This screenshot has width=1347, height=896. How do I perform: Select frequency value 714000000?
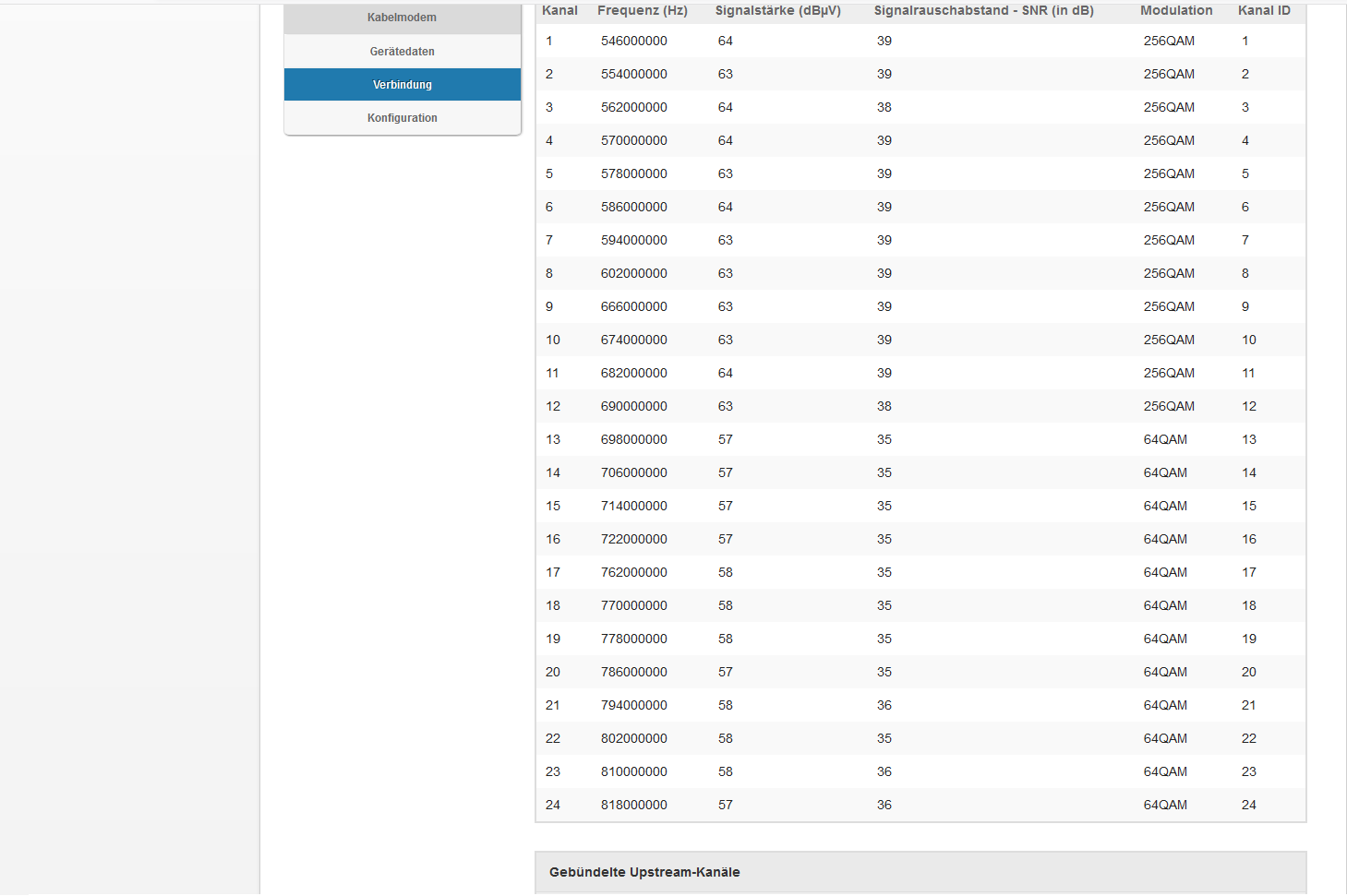coord(634,506)
